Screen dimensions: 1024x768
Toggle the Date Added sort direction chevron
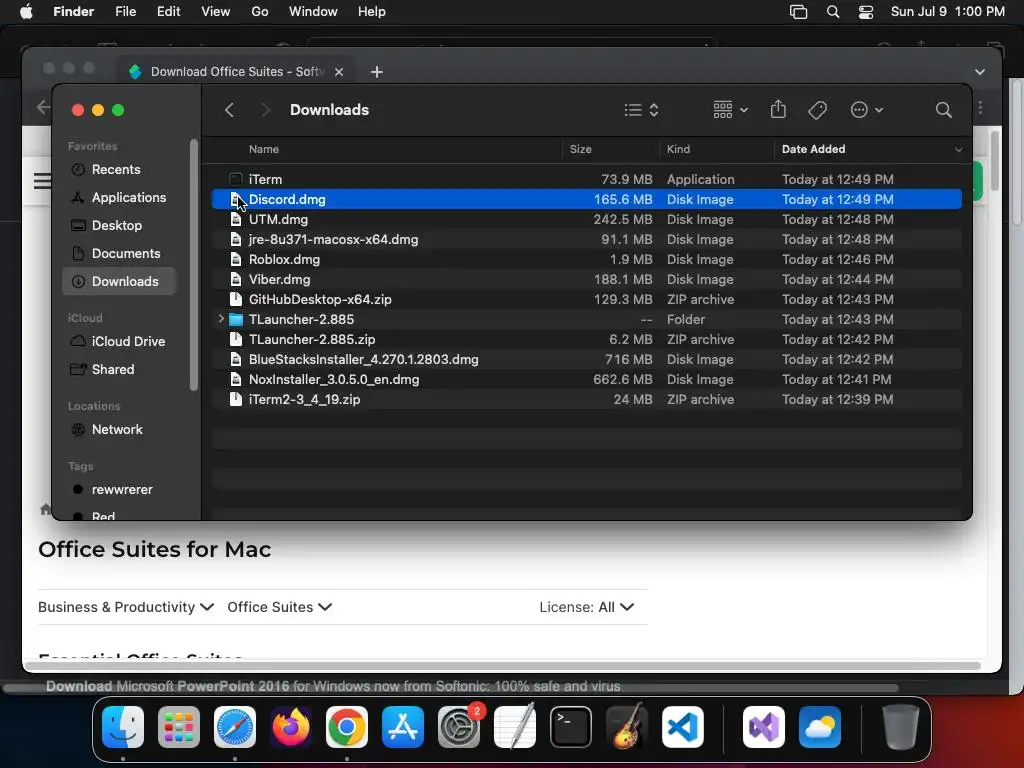[x=958, y=150]
